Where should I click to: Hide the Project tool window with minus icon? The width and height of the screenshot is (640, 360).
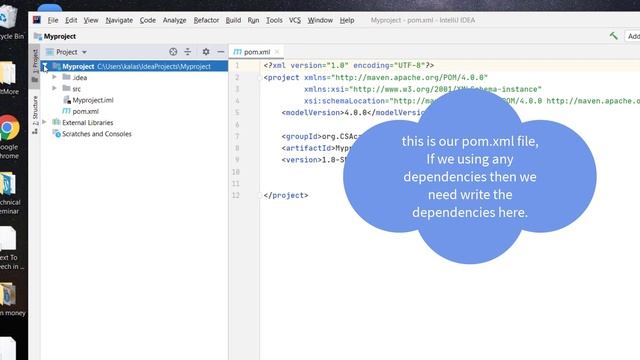221,52
